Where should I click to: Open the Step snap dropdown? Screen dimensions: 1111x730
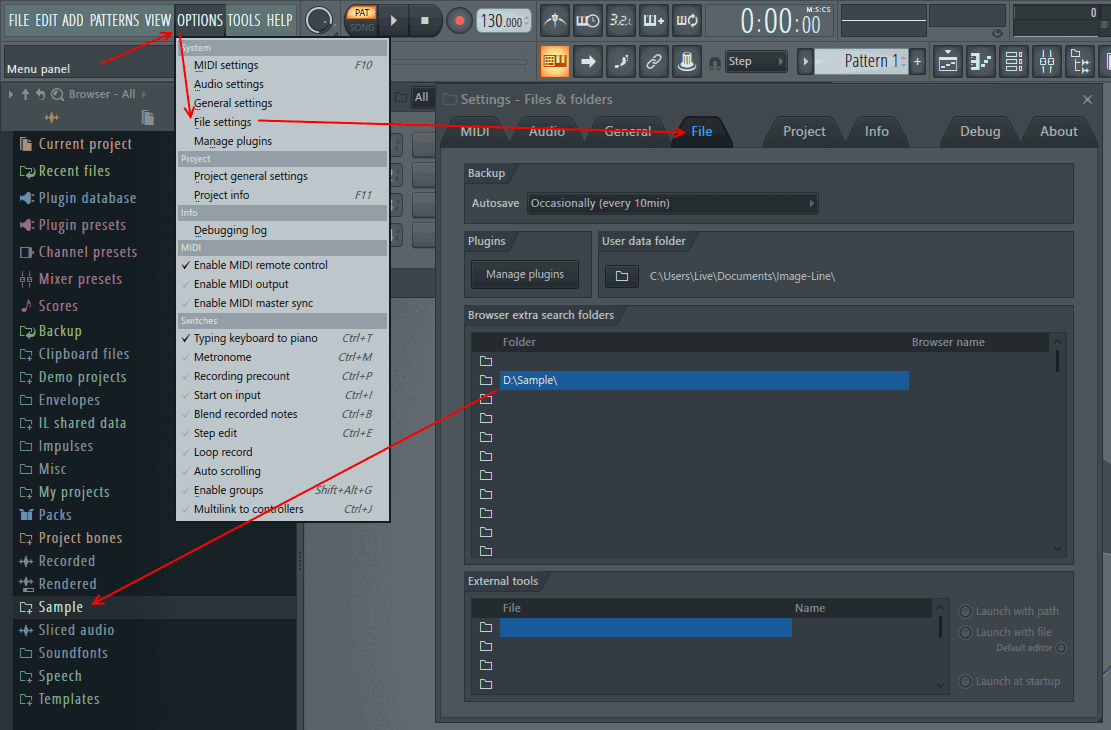[x=756, y=62]
